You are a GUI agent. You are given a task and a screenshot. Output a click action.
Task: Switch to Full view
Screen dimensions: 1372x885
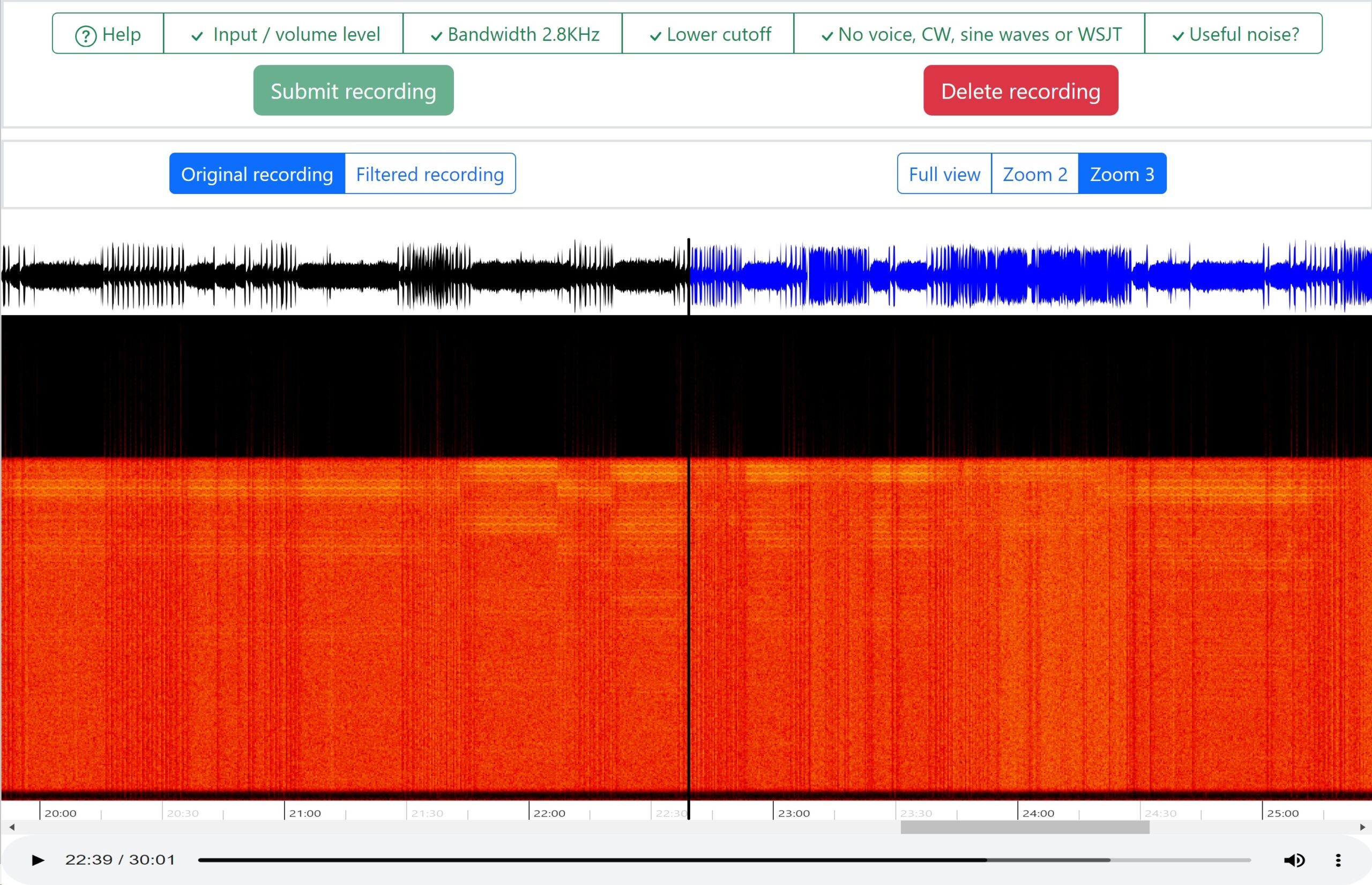[944, 174]
